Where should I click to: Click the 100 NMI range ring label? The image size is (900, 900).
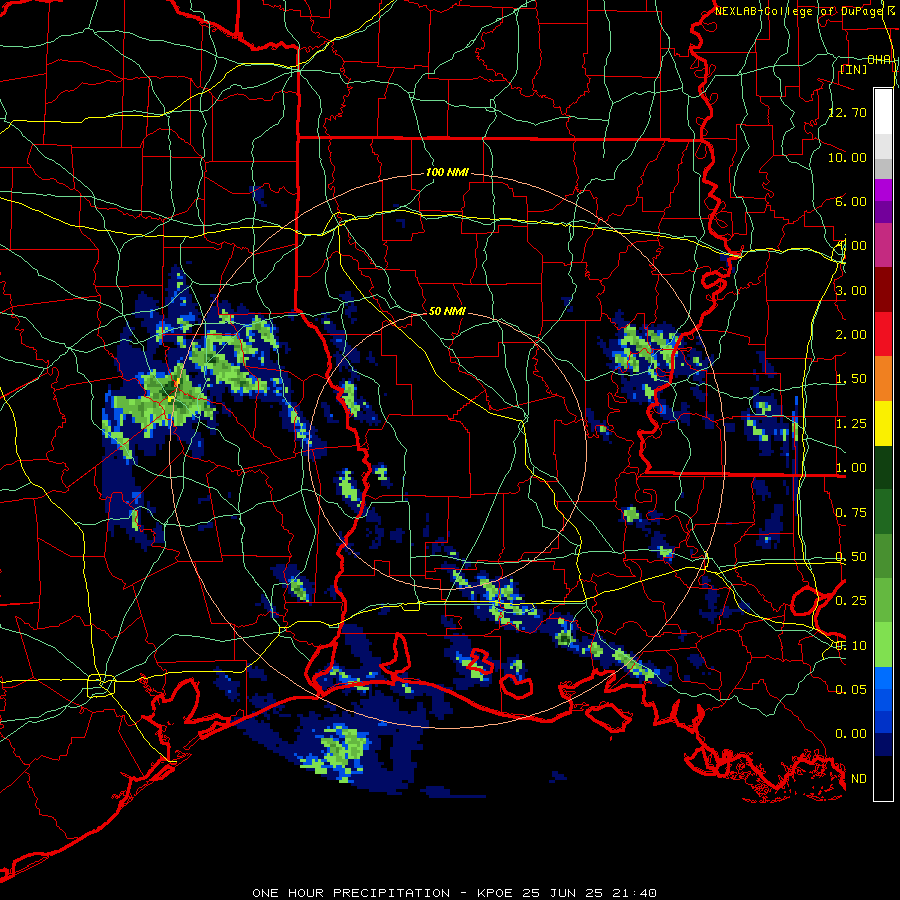point(447,172)
